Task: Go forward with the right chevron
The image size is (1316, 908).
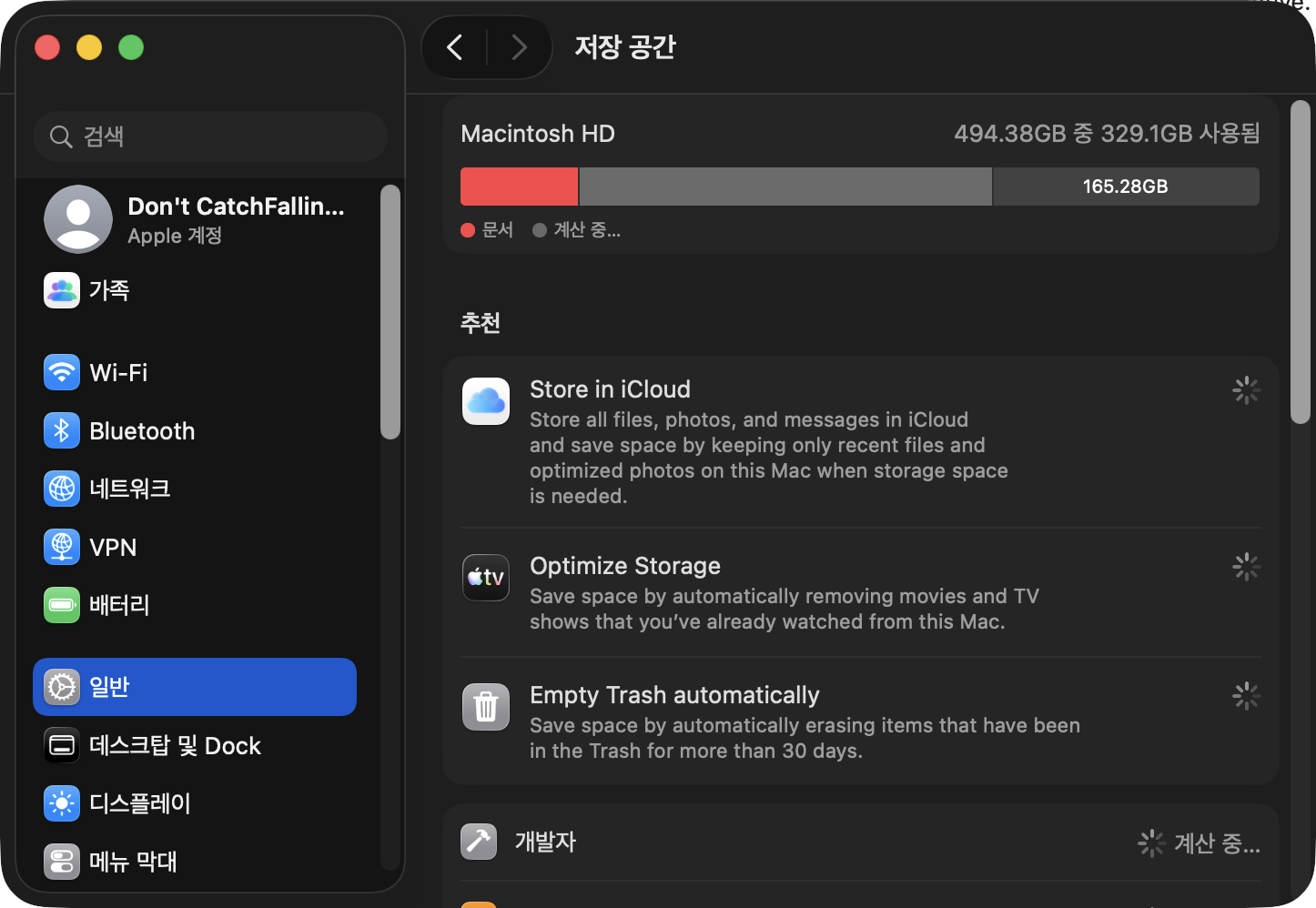Action: coord(519,47)
